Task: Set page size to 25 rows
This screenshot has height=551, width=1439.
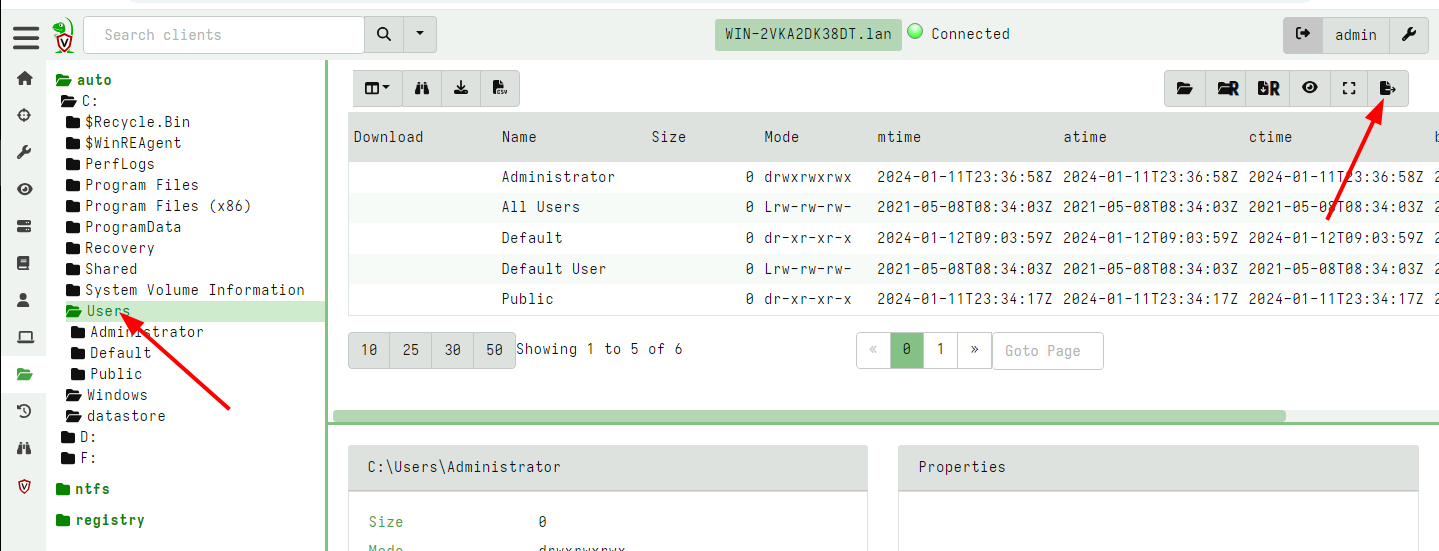Action: pyautogui.click(x=410, y=350)
